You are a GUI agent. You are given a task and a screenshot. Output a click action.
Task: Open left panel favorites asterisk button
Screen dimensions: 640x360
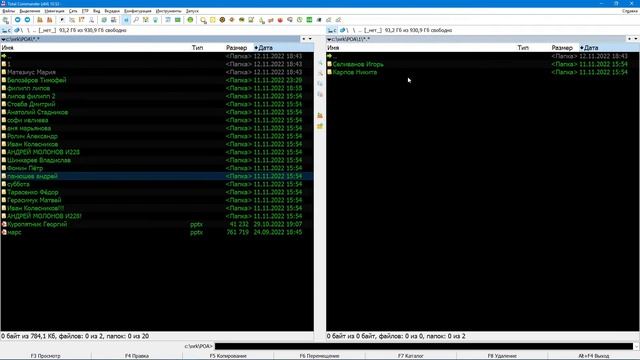pos(304,39)
